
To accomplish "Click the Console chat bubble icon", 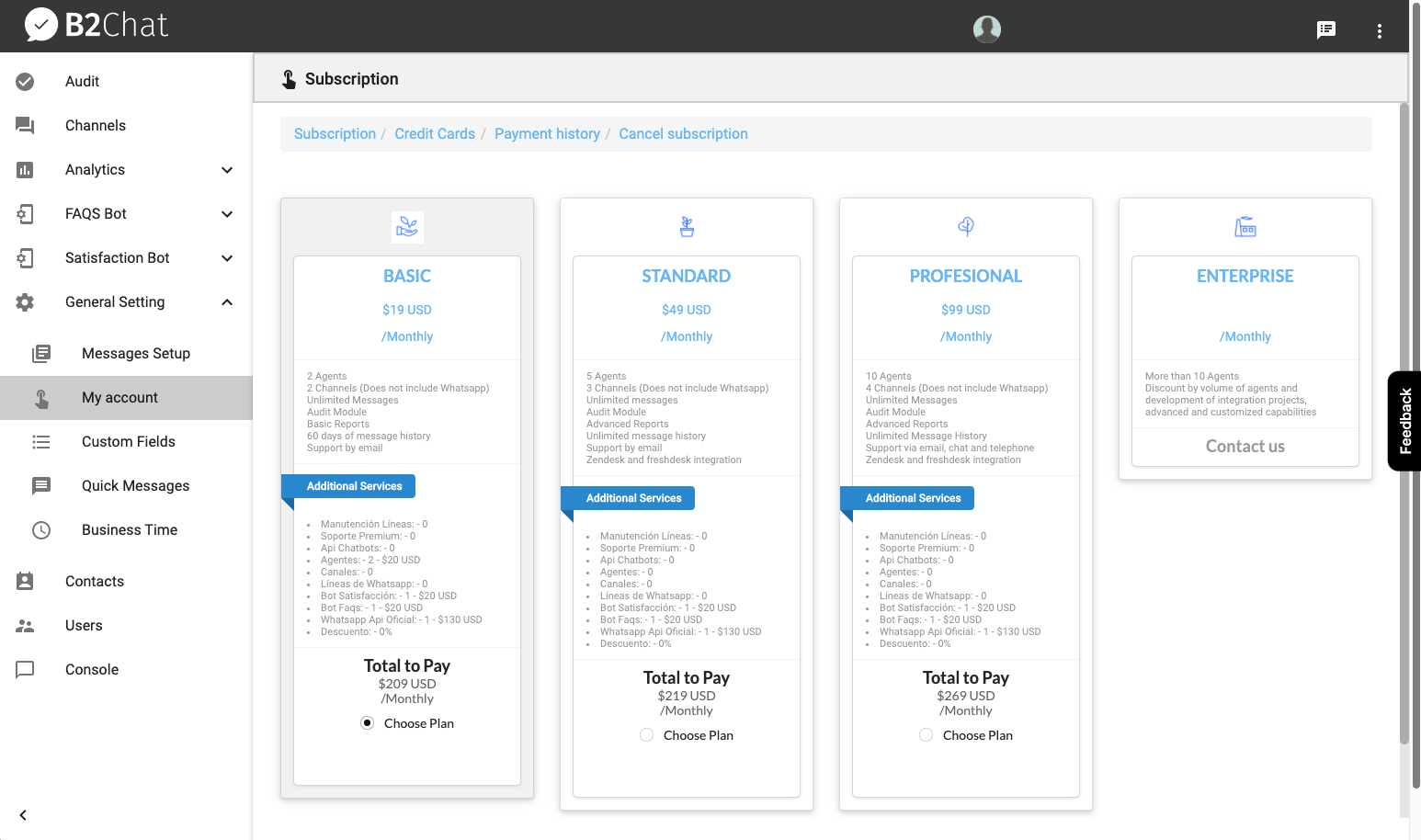I will click(25, 669).
